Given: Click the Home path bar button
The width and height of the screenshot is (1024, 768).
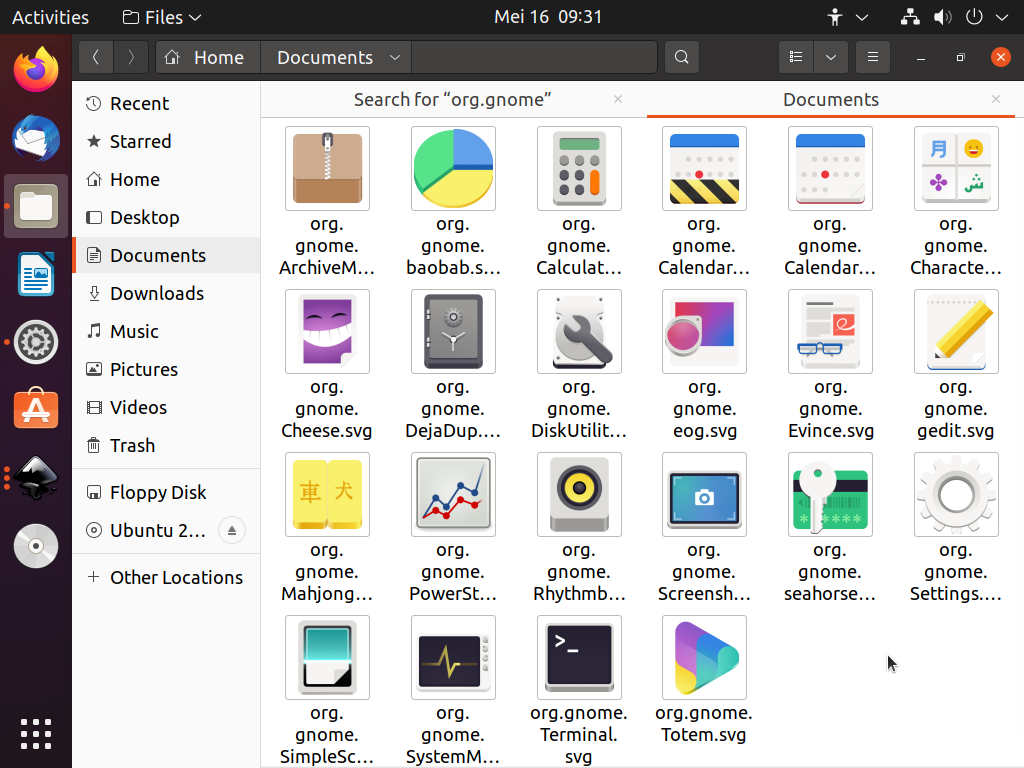Looking at the screenshot, I should 208,57.
